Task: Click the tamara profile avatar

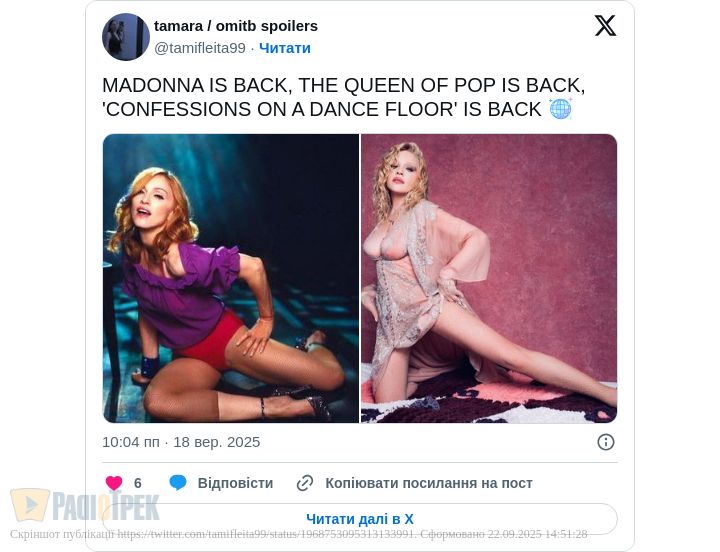Action: (x=126, y=37)
